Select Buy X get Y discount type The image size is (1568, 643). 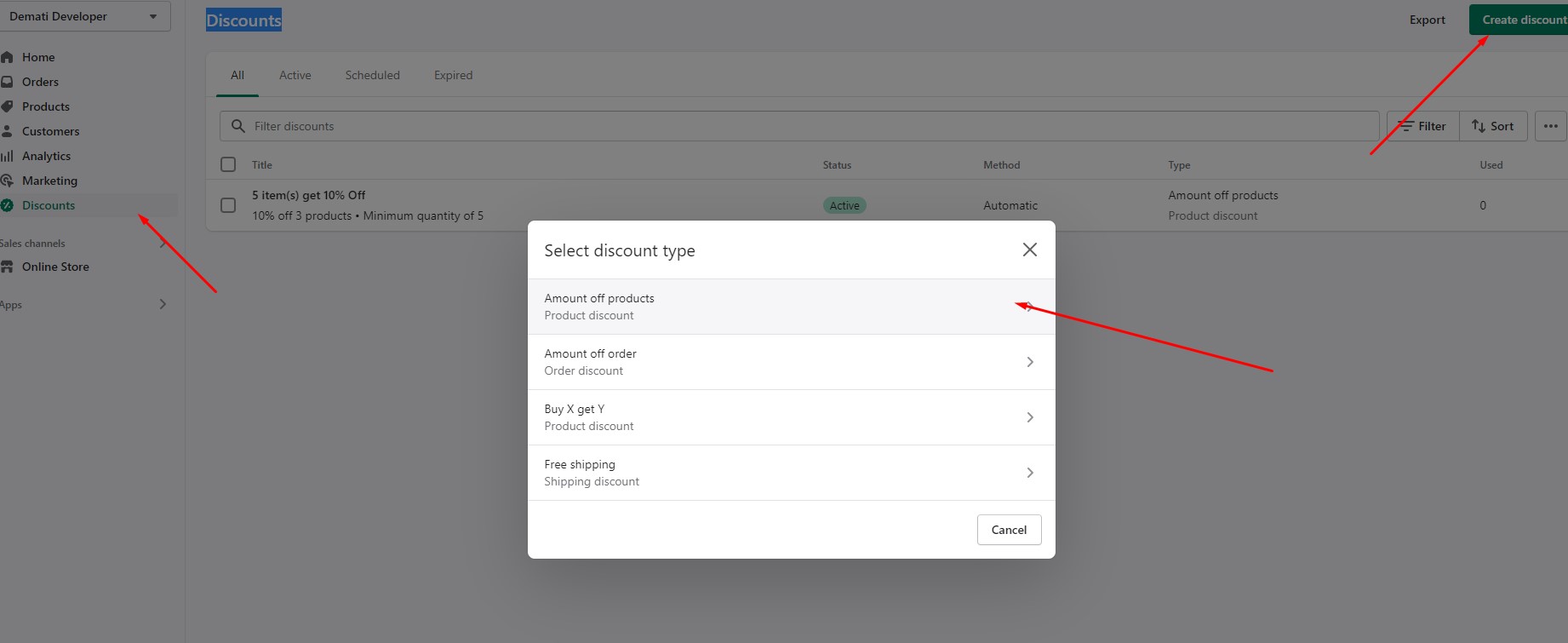coord(792,417)
